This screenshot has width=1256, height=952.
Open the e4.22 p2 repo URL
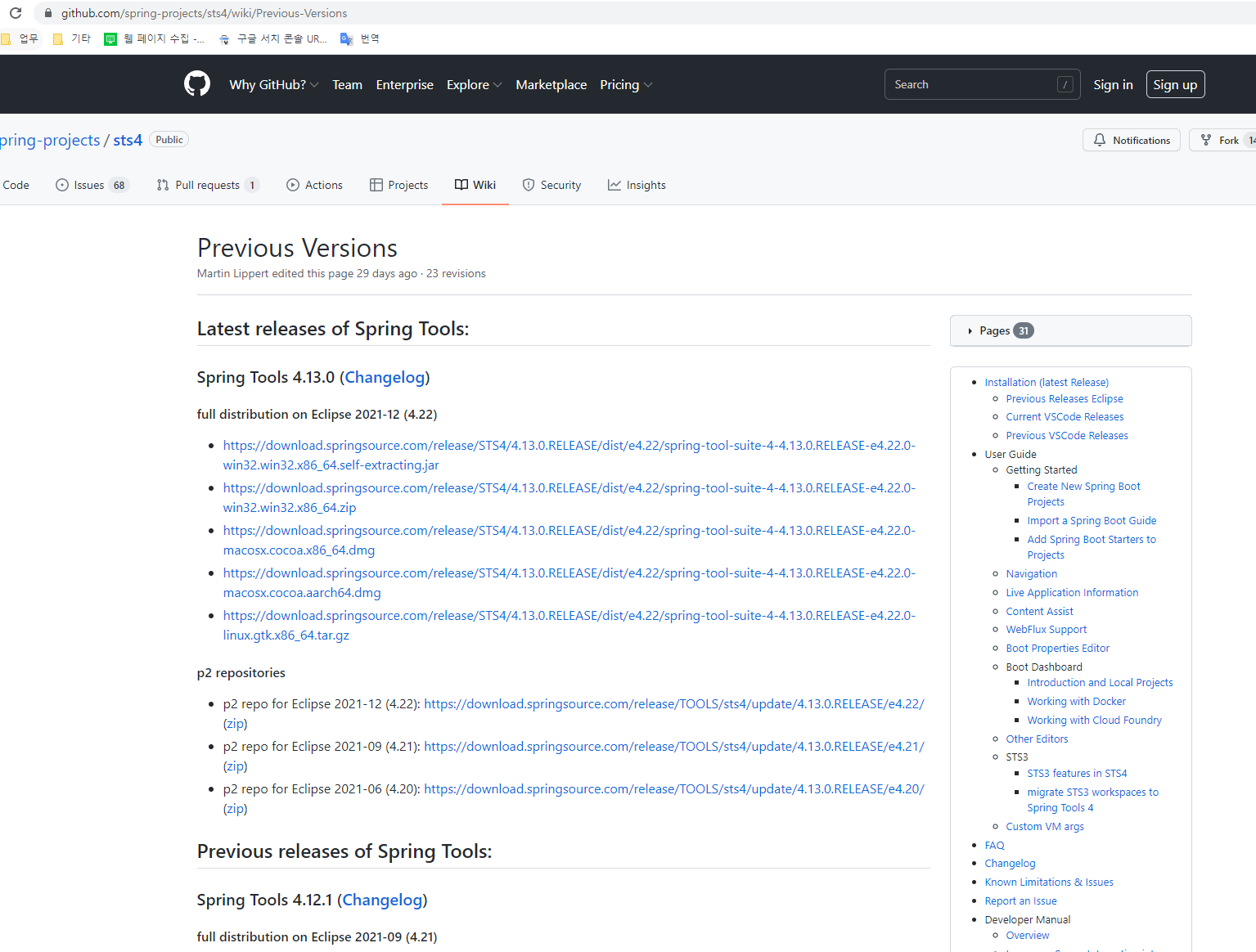point(674,703)
